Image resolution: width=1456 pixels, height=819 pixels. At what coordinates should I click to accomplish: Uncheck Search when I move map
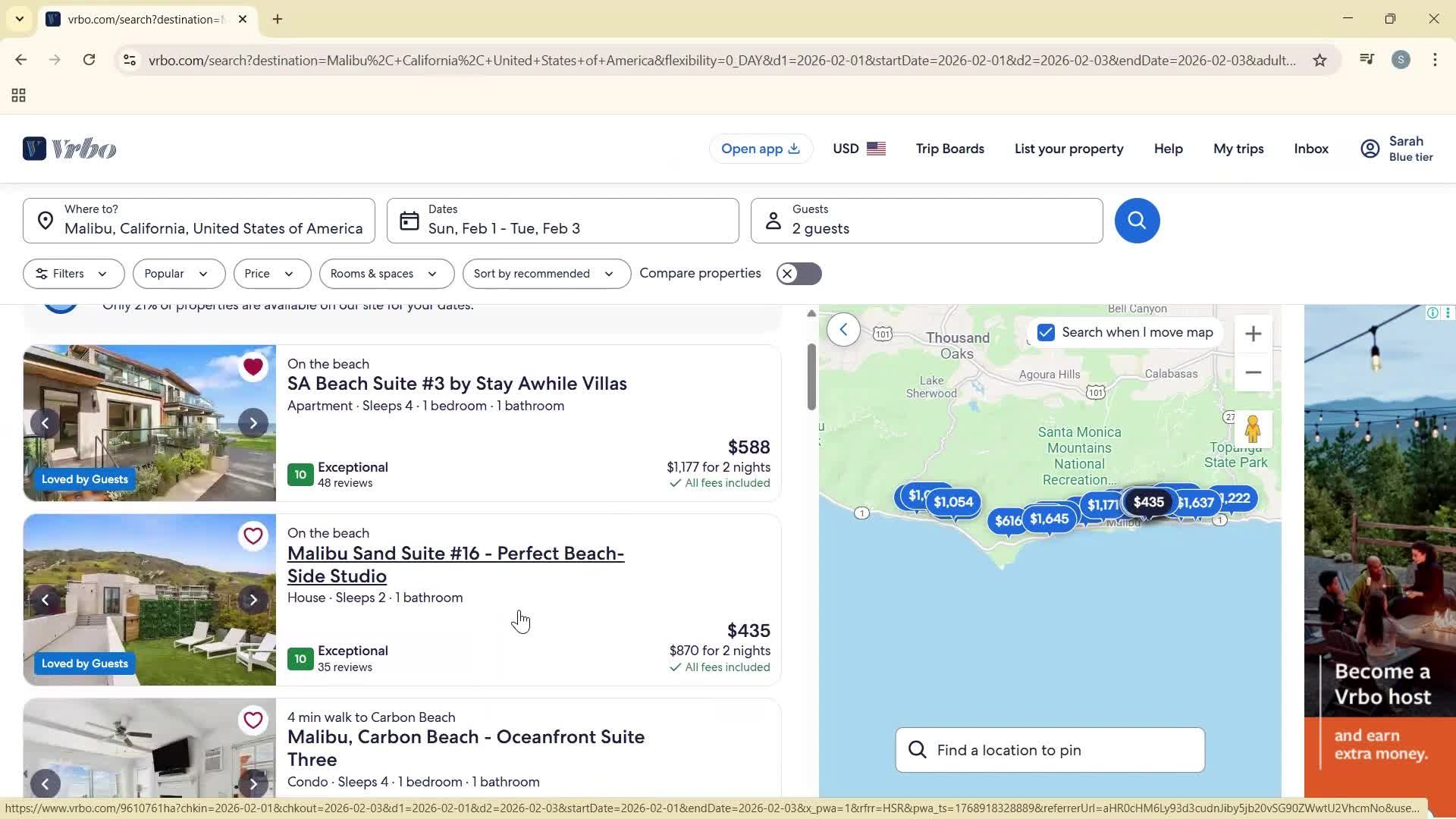point(1045,332)
